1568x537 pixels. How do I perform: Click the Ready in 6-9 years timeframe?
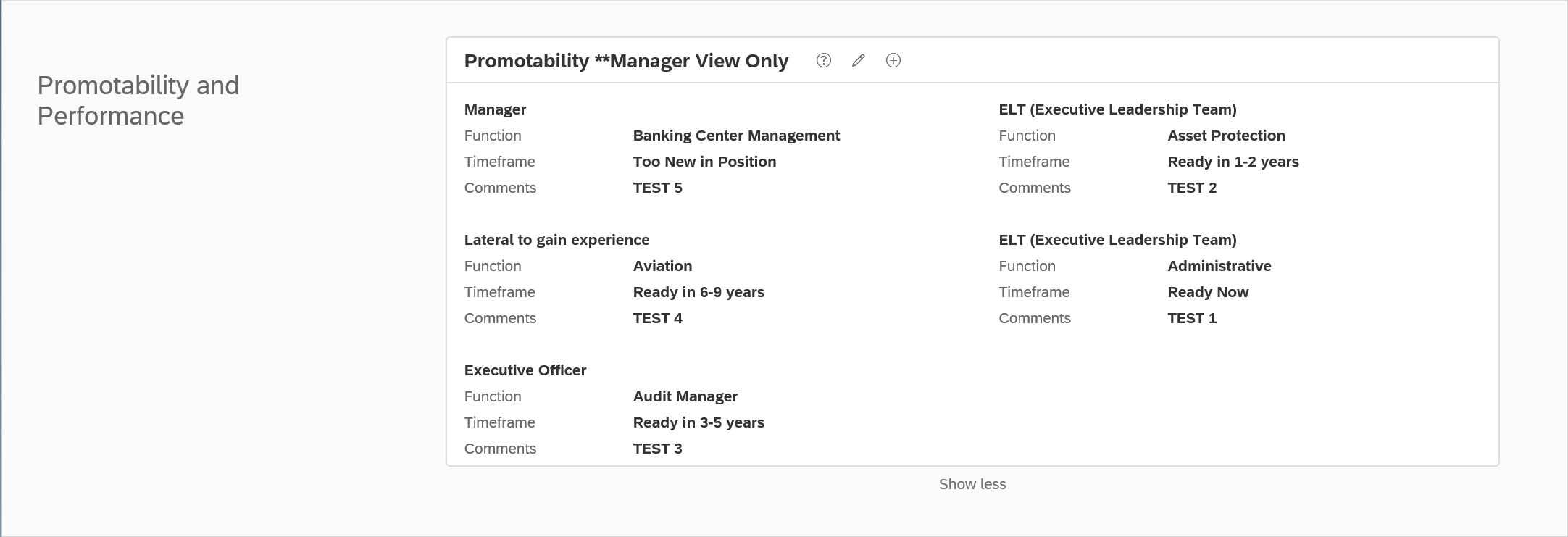(698, 292)
